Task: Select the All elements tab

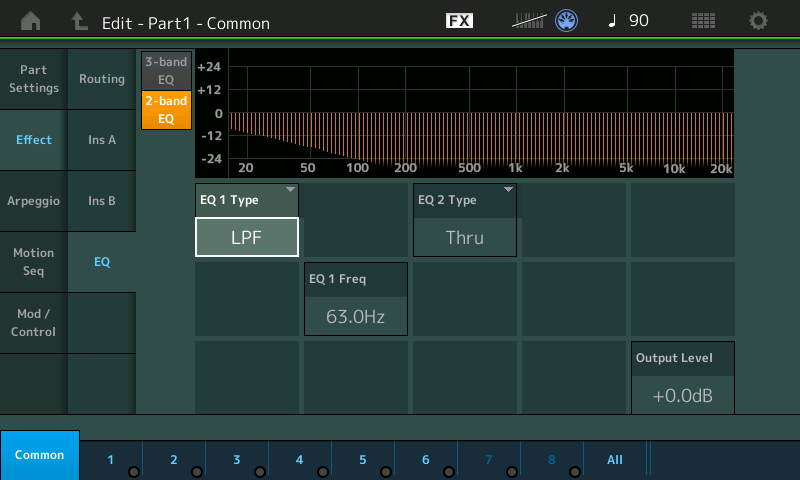Action: [x=615, y=460]
